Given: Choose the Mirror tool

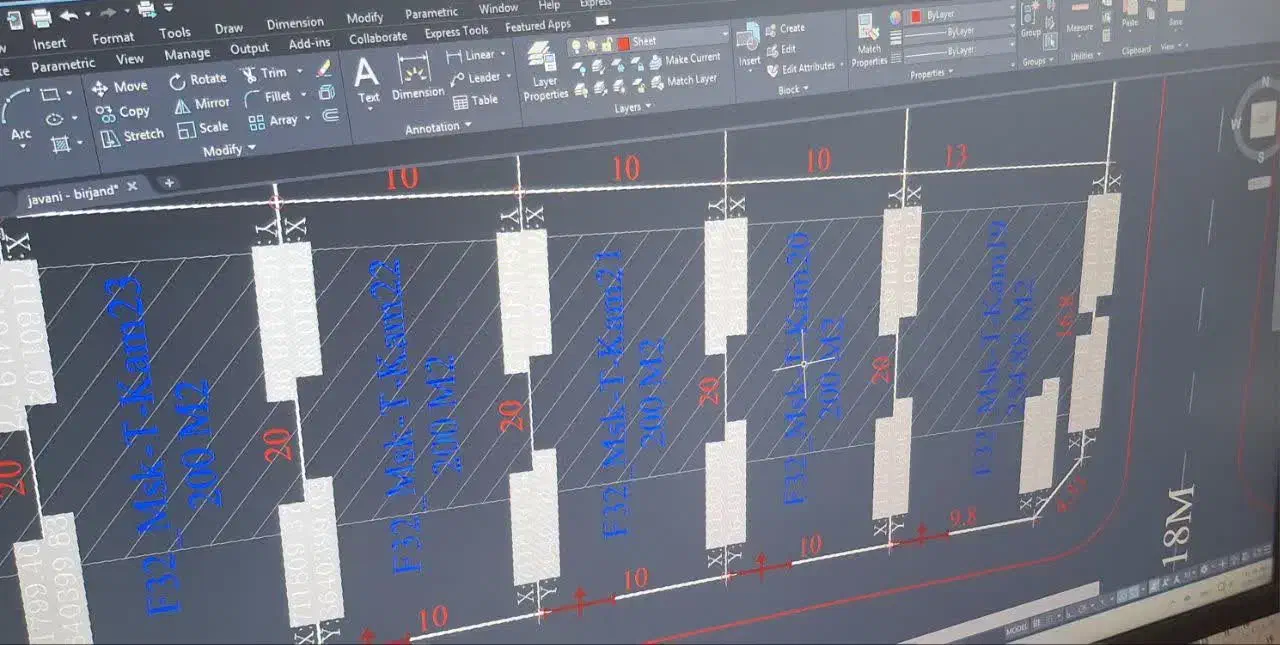Looking at the screenshot, I should coord(201,104).
